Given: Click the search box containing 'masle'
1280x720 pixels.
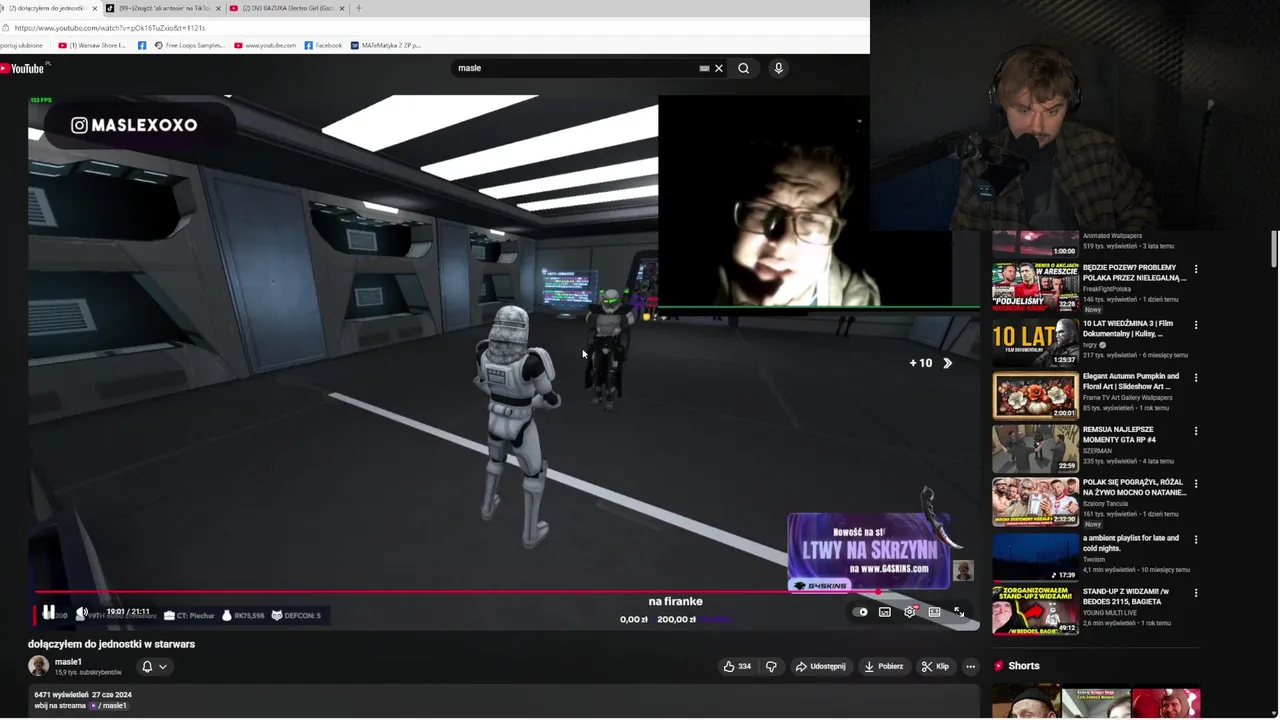Looking at the screenshot, I should tap(575, 68).
